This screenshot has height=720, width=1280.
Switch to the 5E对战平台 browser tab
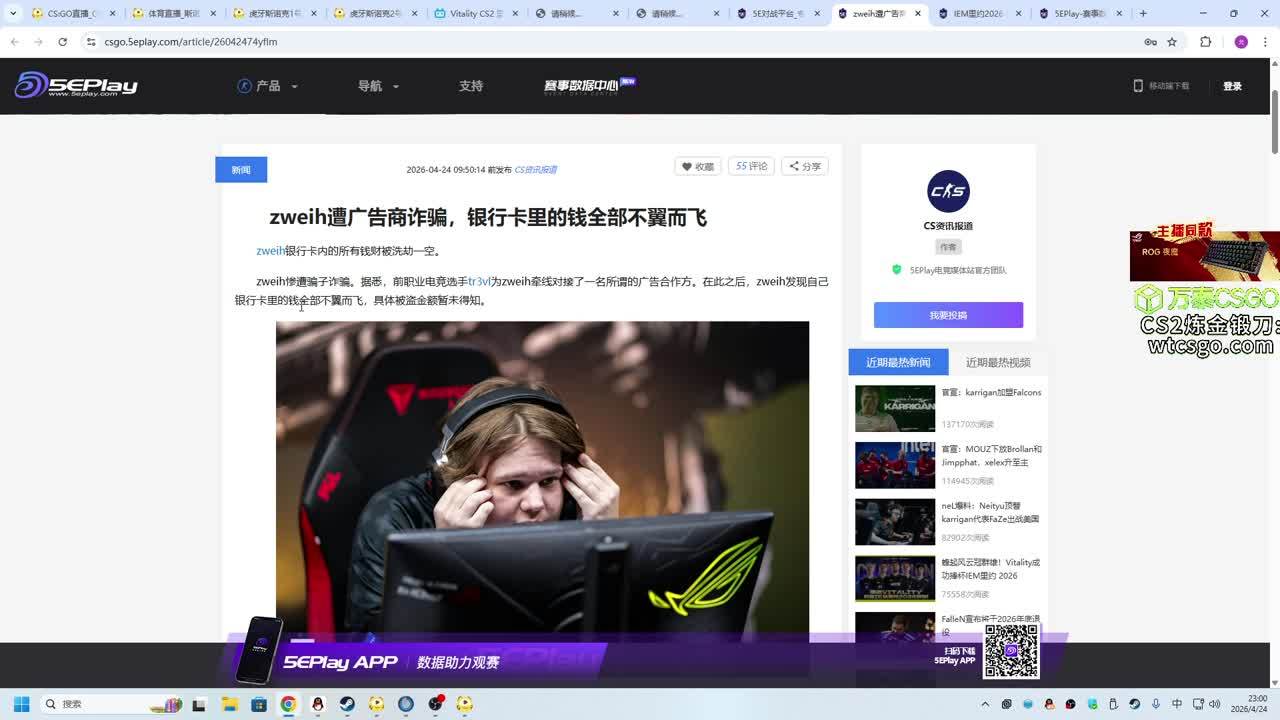click(x=778, y=14)
